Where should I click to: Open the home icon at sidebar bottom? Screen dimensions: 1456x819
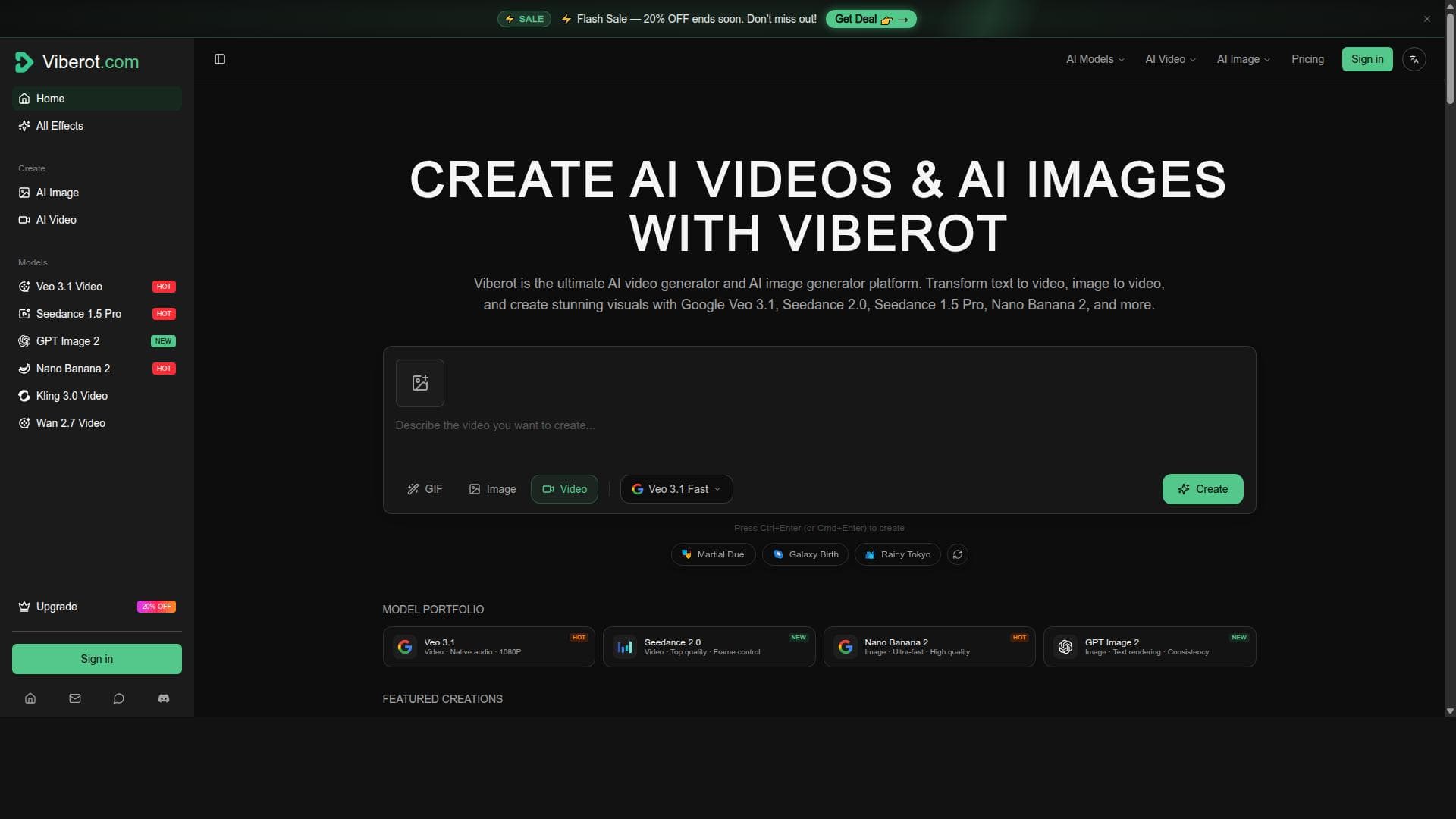click(30, 698)
